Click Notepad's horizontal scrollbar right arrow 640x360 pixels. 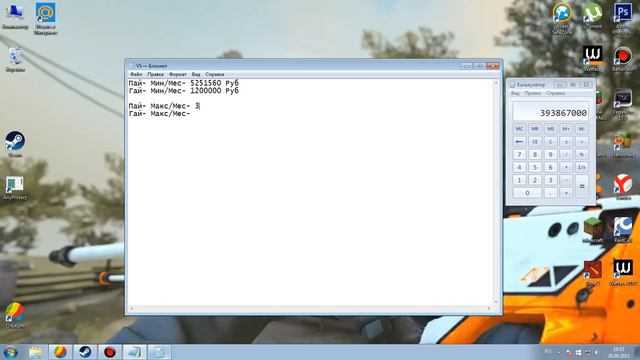(489, 309)
